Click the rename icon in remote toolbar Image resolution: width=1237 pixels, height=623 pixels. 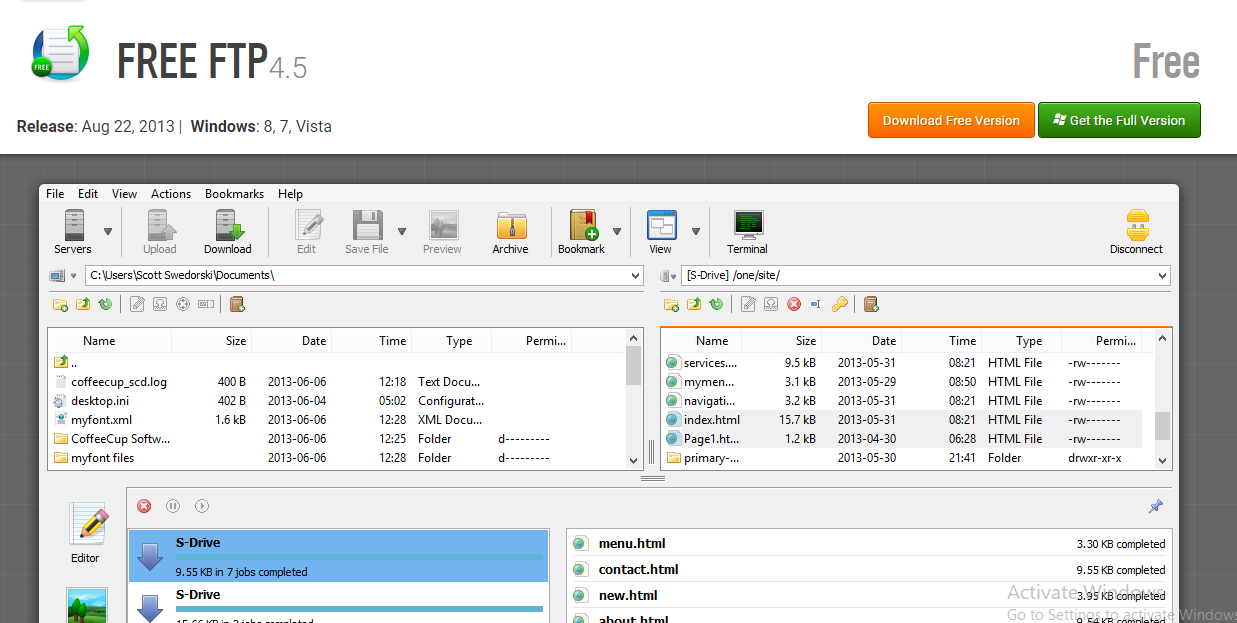[x=816, y=304]
